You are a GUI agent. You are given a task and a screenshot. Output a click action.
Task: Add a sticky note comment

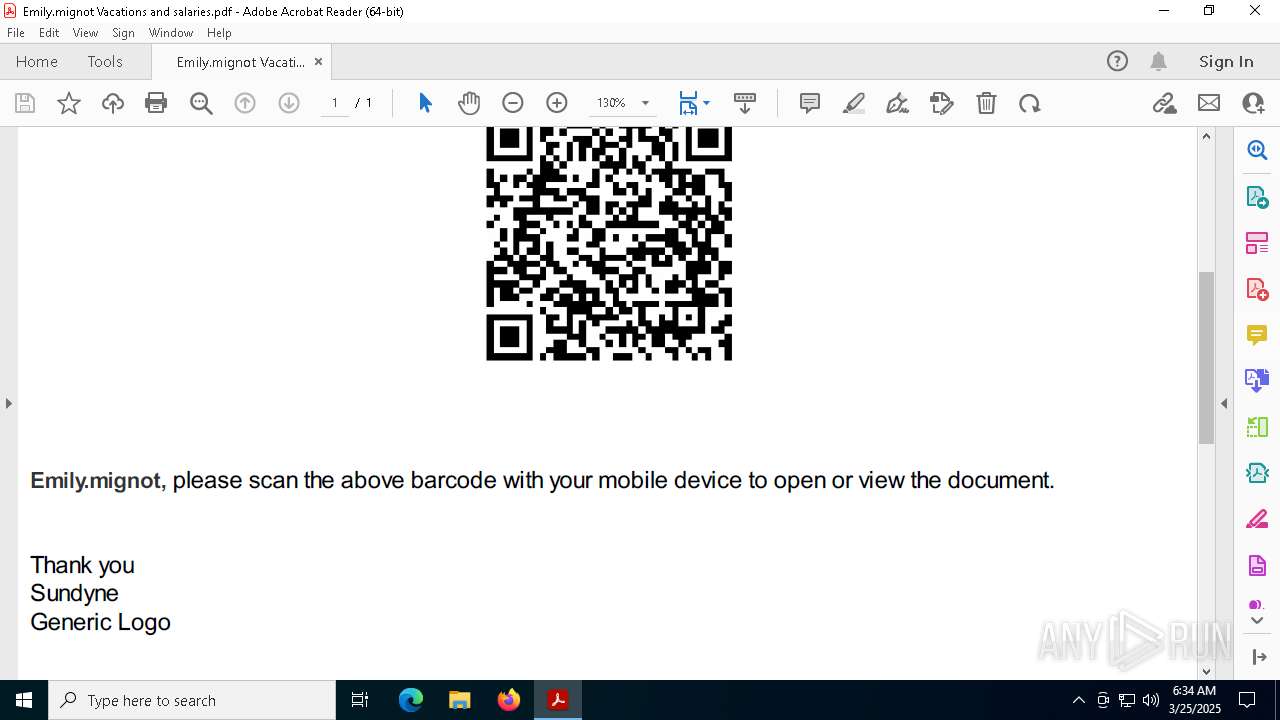pyautogui.click(x=810, y=103)
